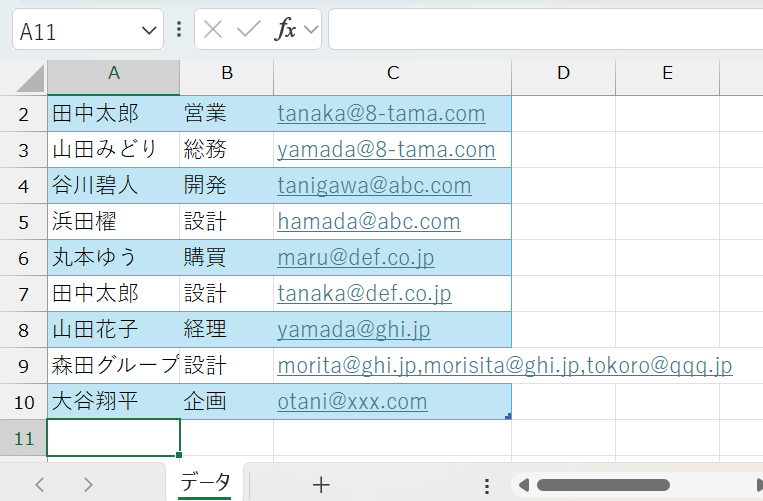This screenshot has height=501, width=763.
Task: Click the Cancel X icon in formula bar
Action: (213, 30)
